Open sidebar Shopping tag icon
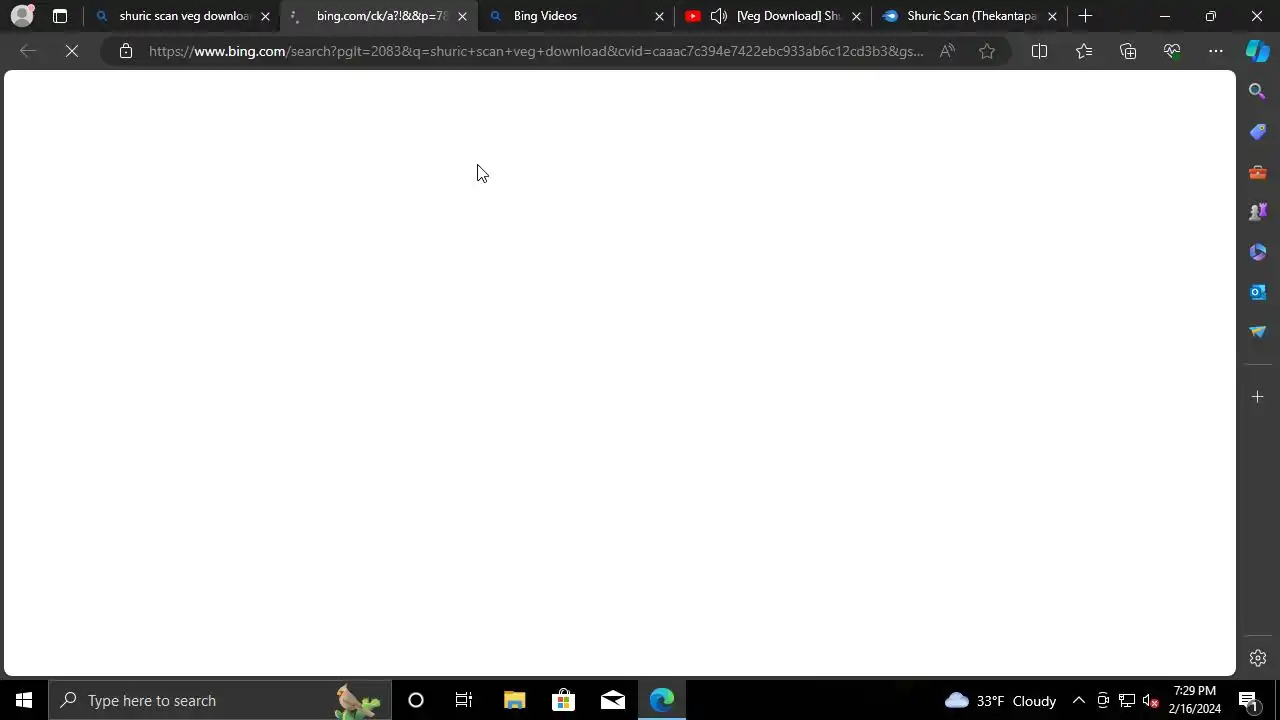Image resolution: width=1280 pixels, height=720 pixels. coord(1258,131)
